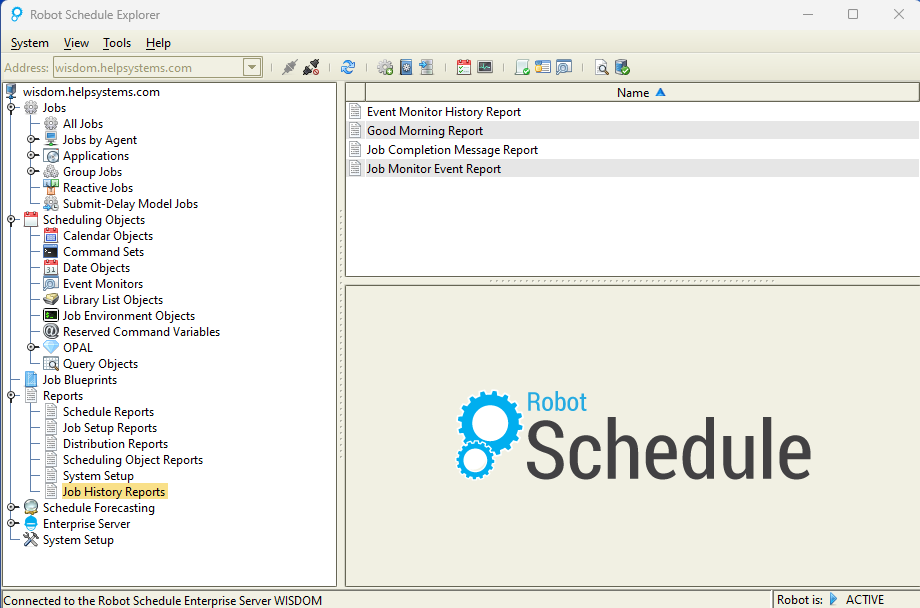This screenshot has height=608, width=920.
Task: Select bottom System Setup wrench item
Action: coord(78,540)
